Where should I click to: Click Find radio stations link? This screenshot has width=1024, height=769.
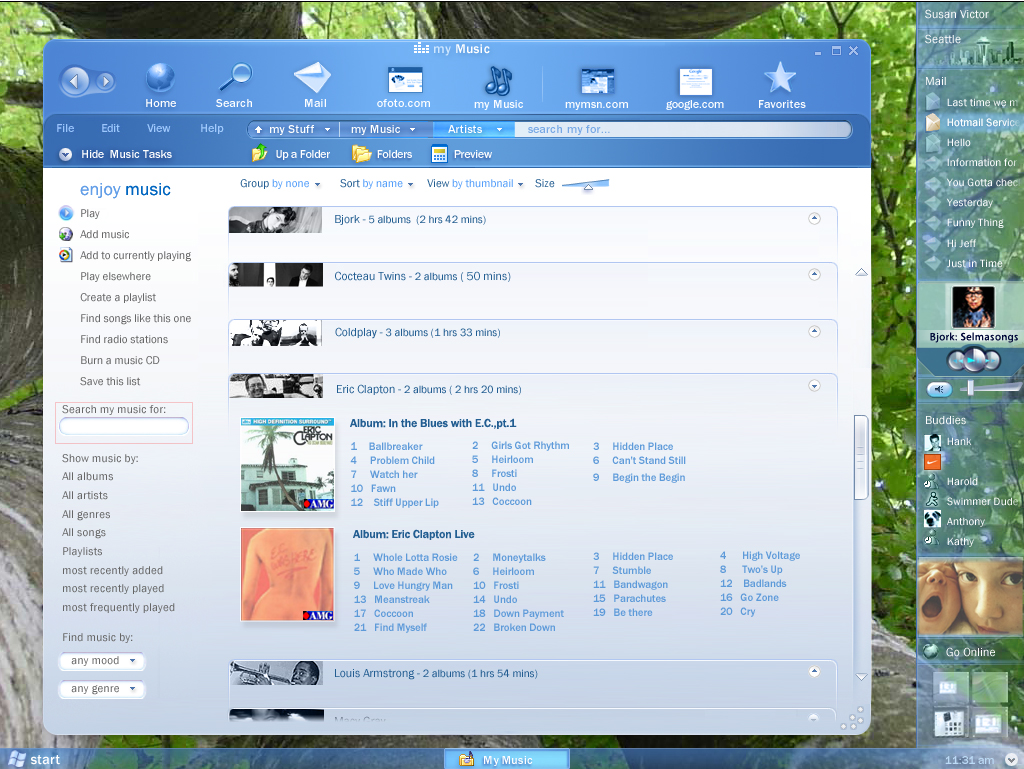click(124, 339)
